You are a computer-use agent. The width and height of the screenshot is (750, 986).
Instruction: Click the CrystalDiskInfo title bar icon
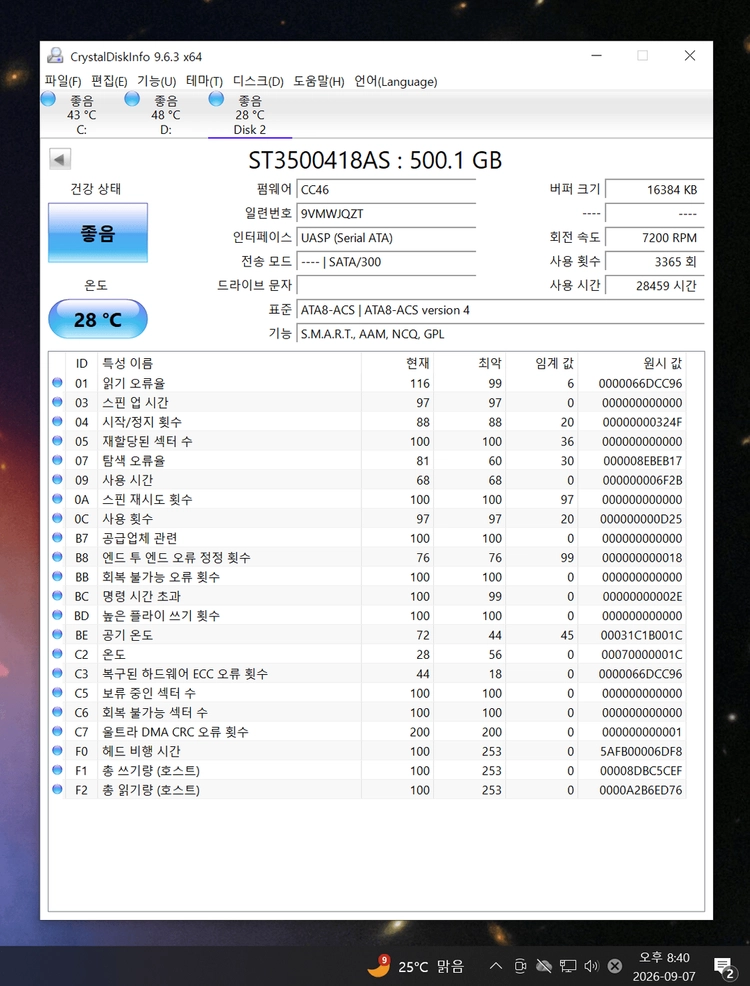point(55,56)
